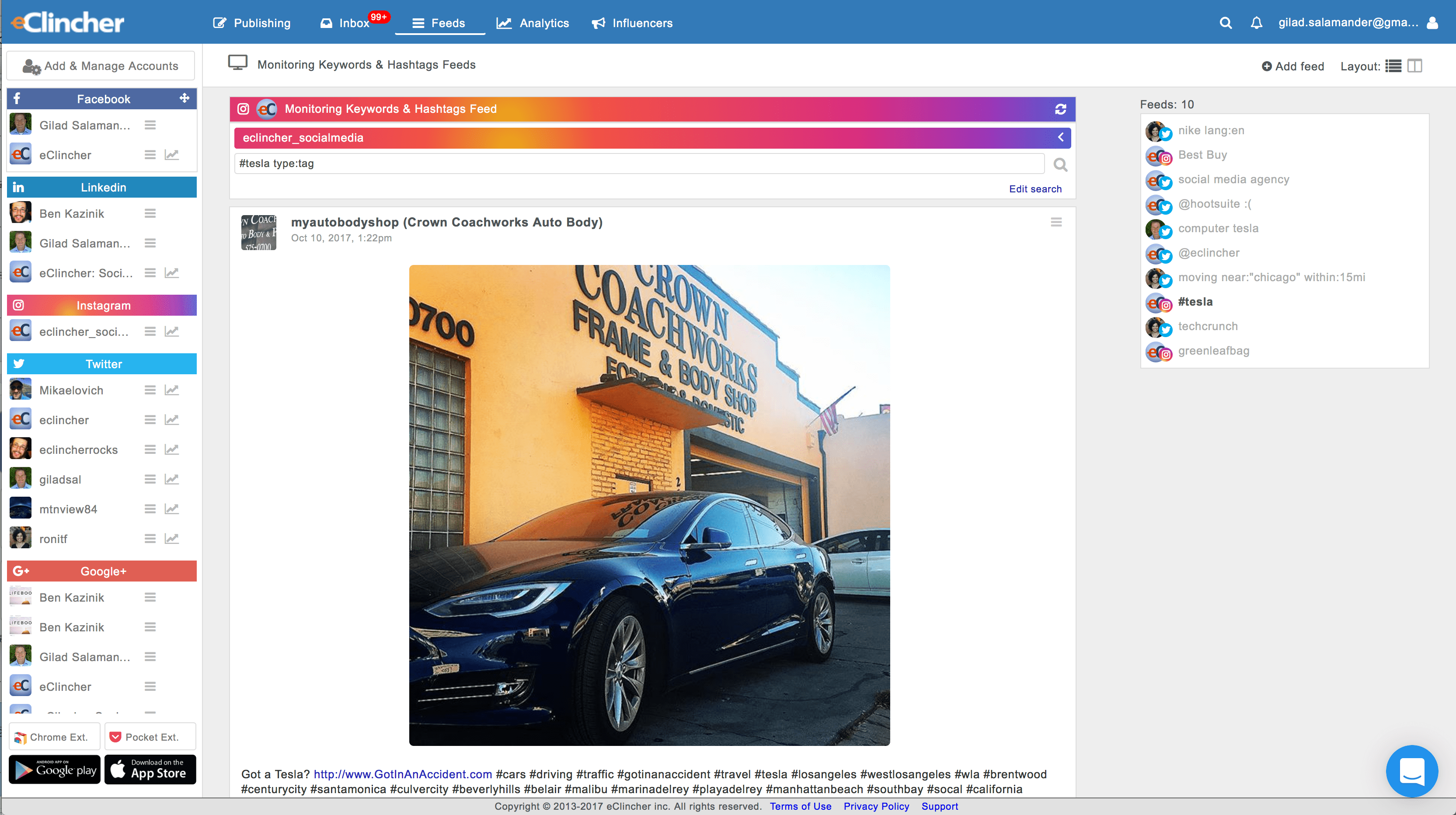Switch to column layout view
The width and height of the screenshot is (1456, 815).
pyautogui.click(x=1415, y=66)
